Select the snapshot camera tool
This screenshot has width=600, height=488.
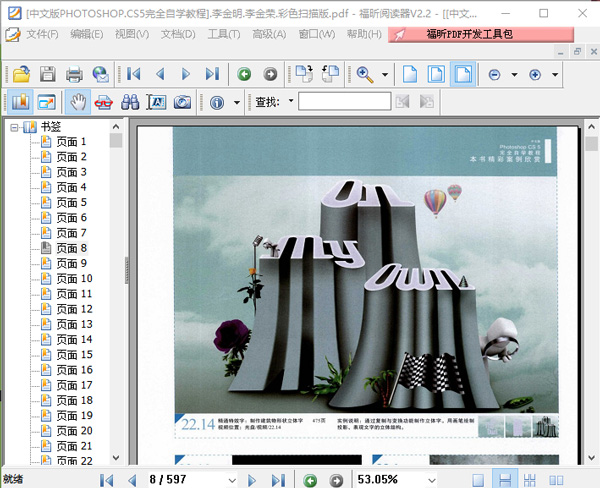point(183,102)
